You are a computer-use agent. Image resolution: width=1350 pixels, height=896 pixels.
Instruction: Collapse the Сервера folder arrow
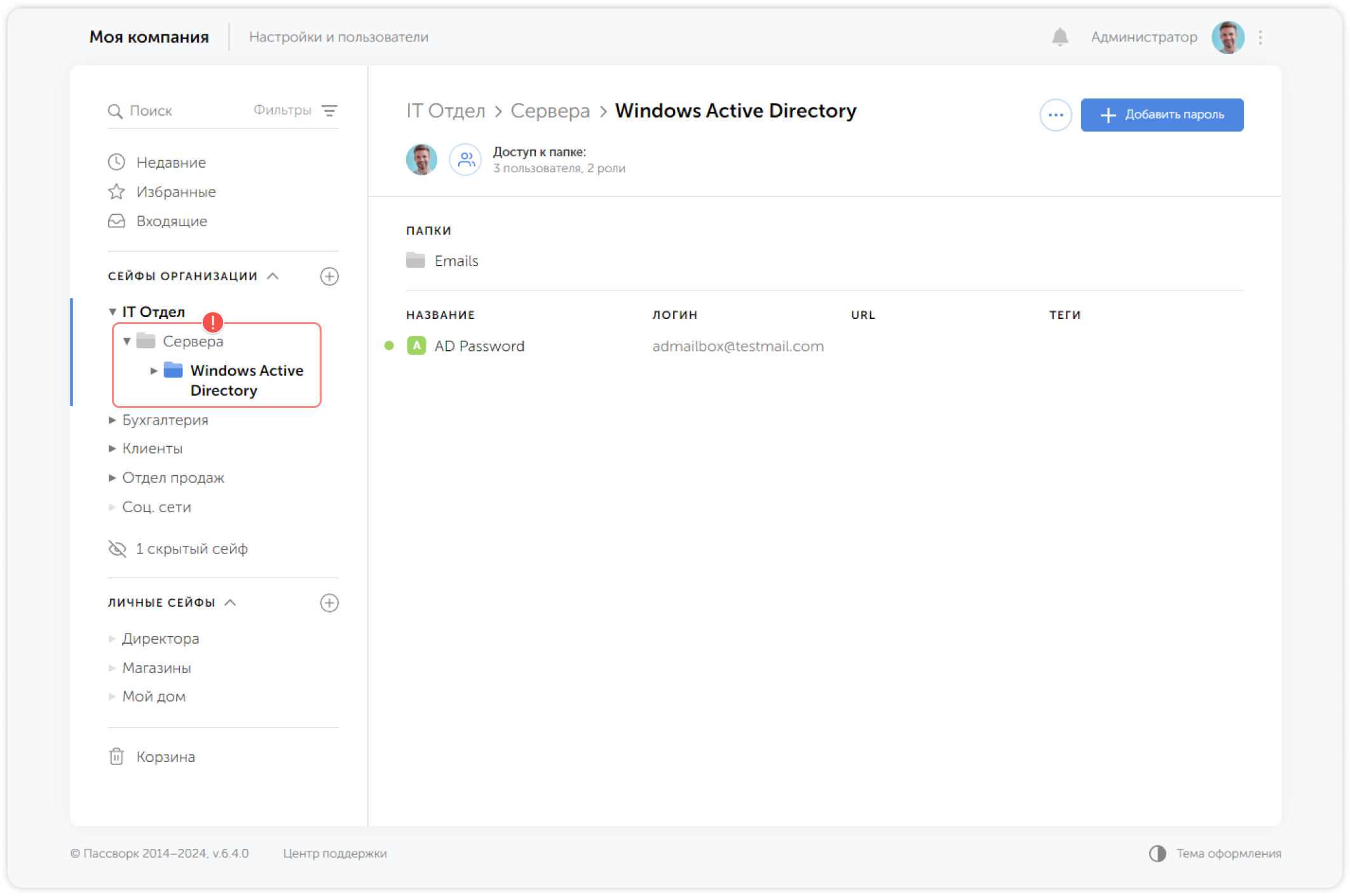tap(127, 341)
